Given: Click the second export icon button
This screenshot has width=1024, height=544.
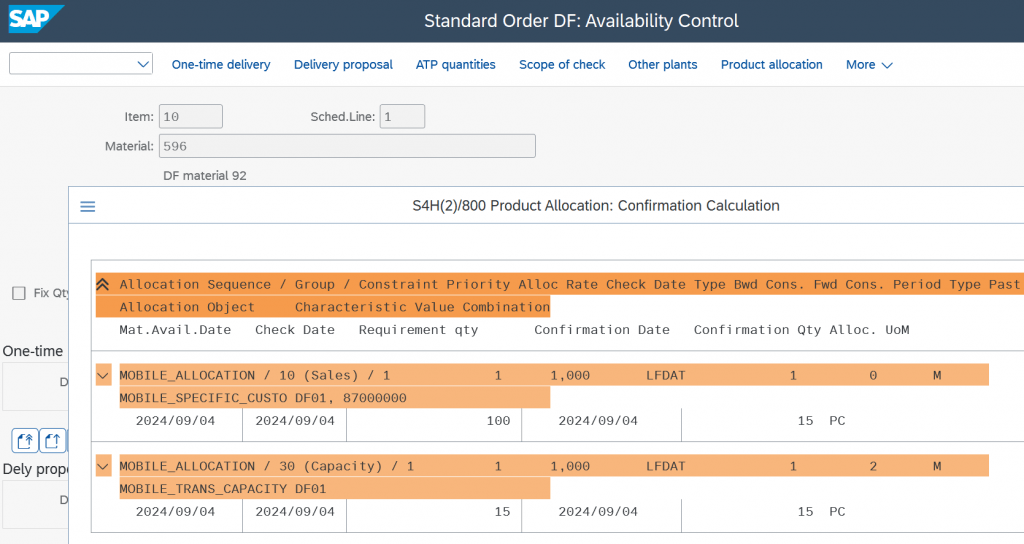Looking at the screenshot, I should (52, 441).
